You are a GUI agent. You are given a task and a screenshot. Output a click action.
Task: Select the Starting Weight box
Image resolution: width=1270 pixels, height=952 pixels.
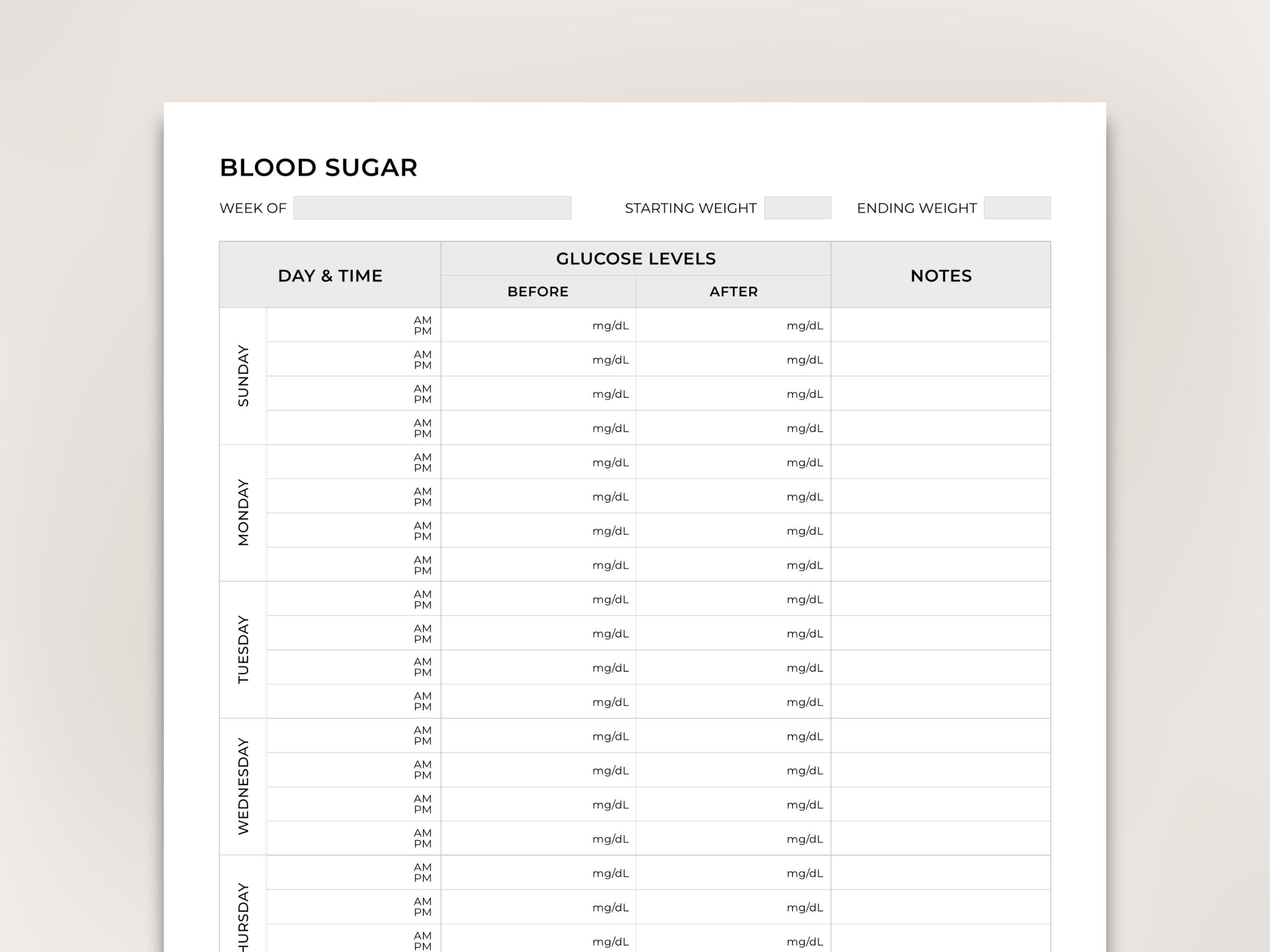point(797,208)
